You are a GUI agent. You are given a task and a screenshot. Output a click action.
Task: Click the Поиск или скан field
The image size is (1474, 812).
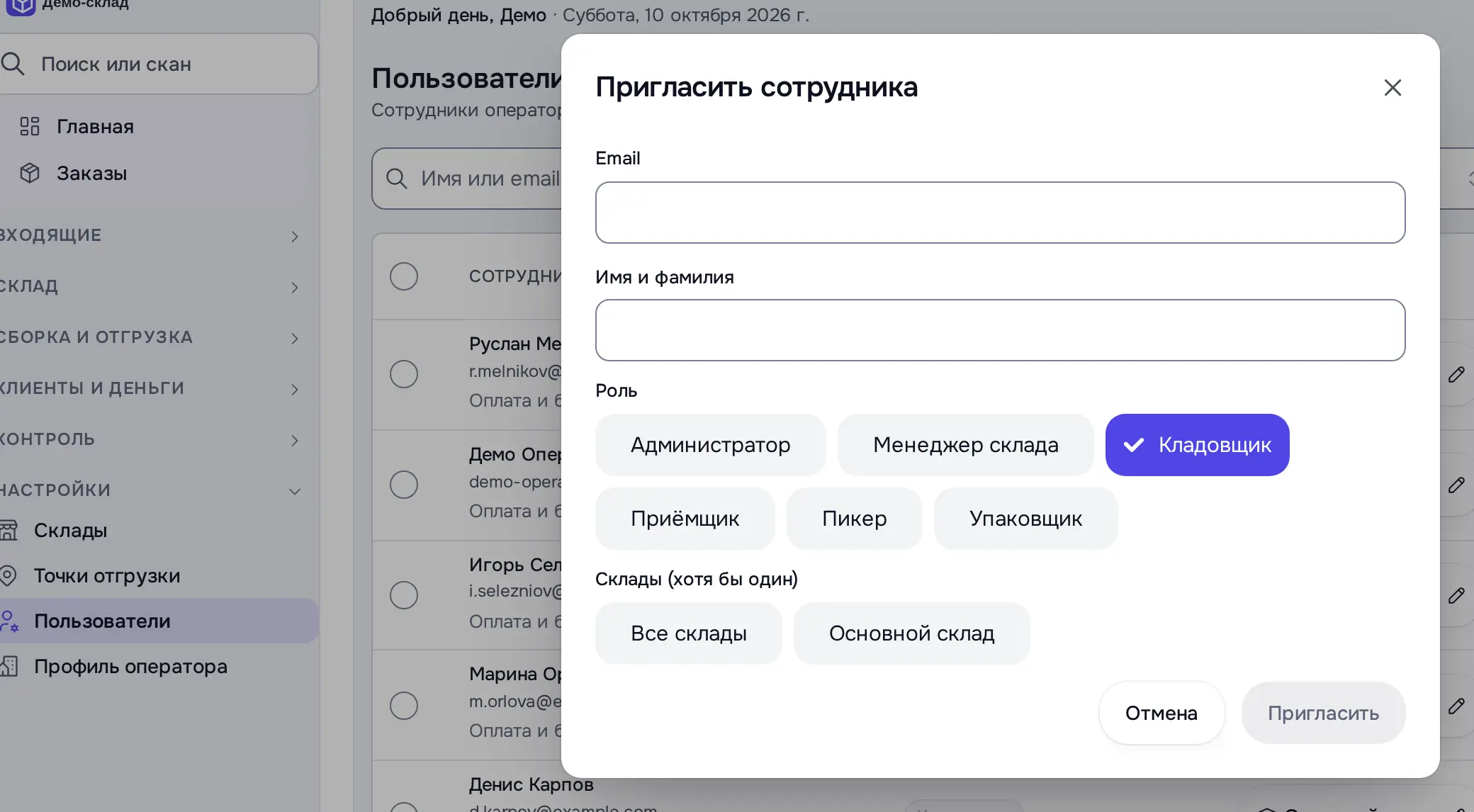[159, 64]
